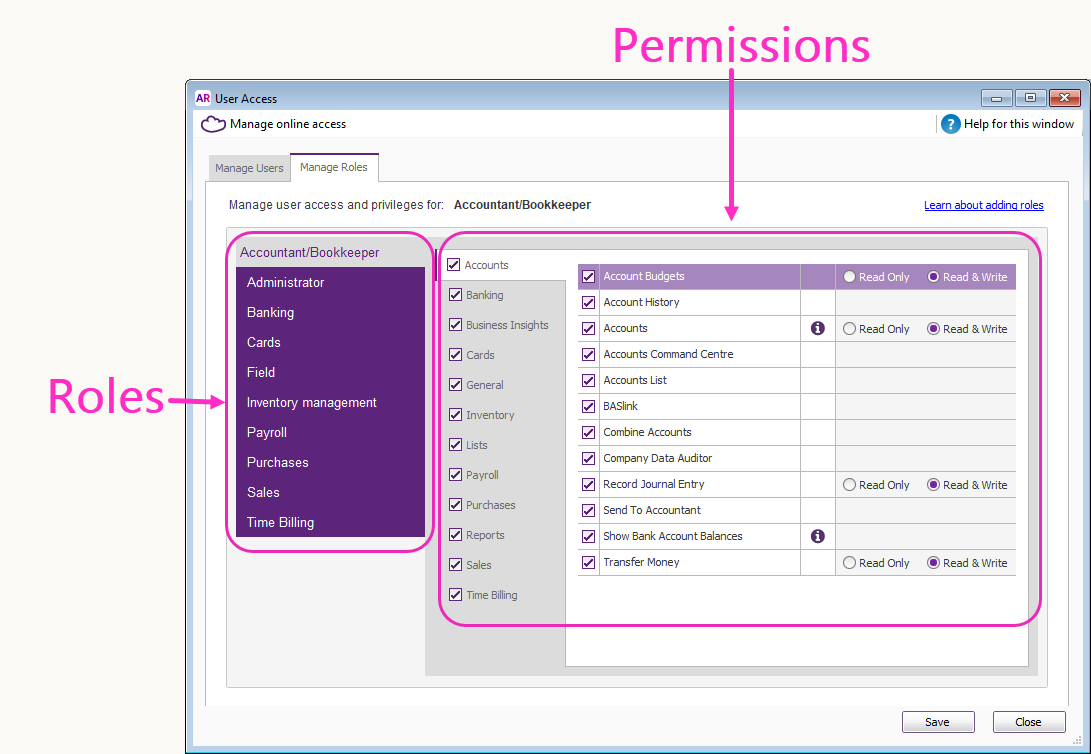Open the Lists permissions category
This screenshot has width=1091, height=754.
tap(477, 445)
